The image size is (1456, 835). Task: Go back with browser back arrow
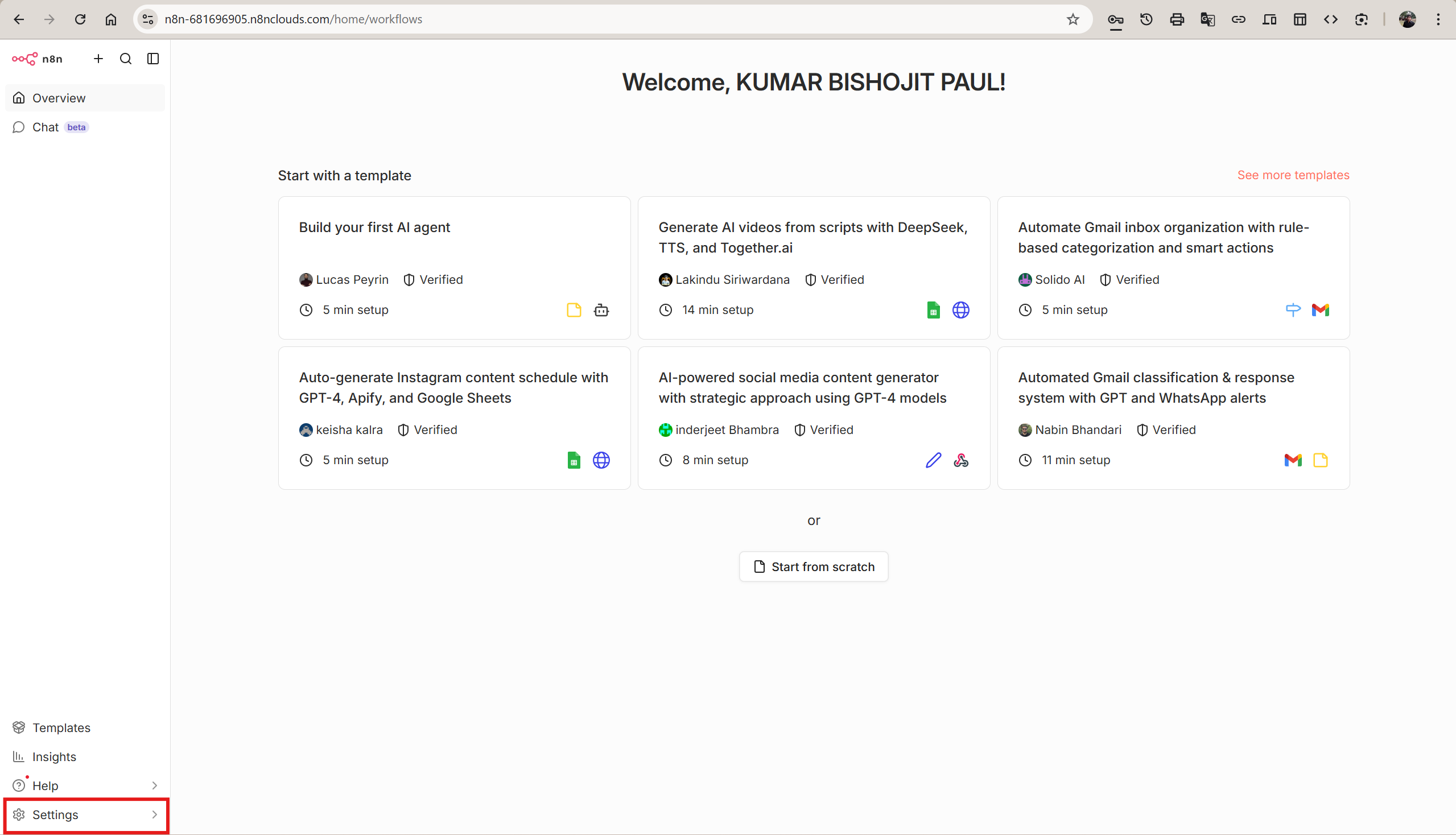[x=19, y=19]
